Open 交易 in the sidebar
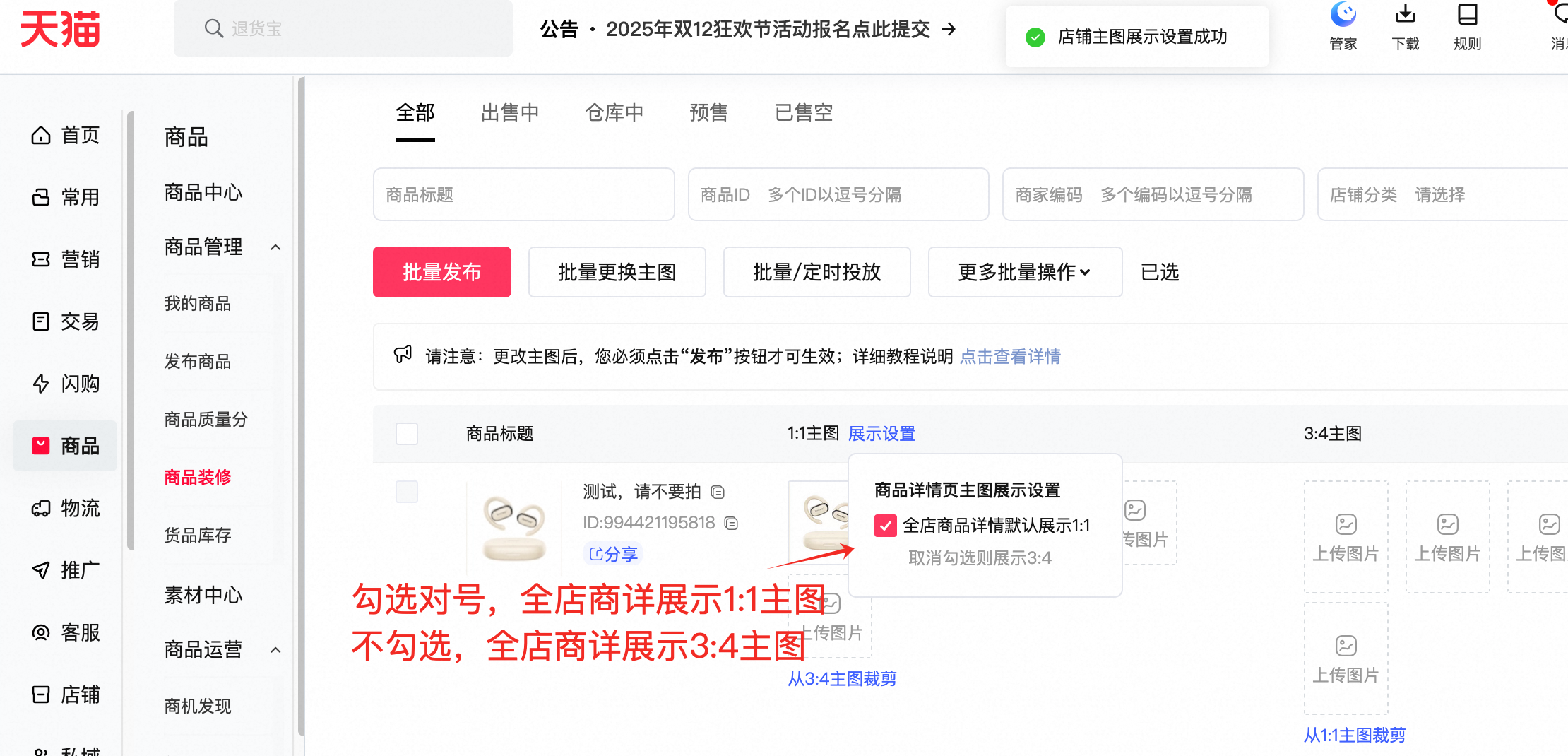 (x=66, y=321)
